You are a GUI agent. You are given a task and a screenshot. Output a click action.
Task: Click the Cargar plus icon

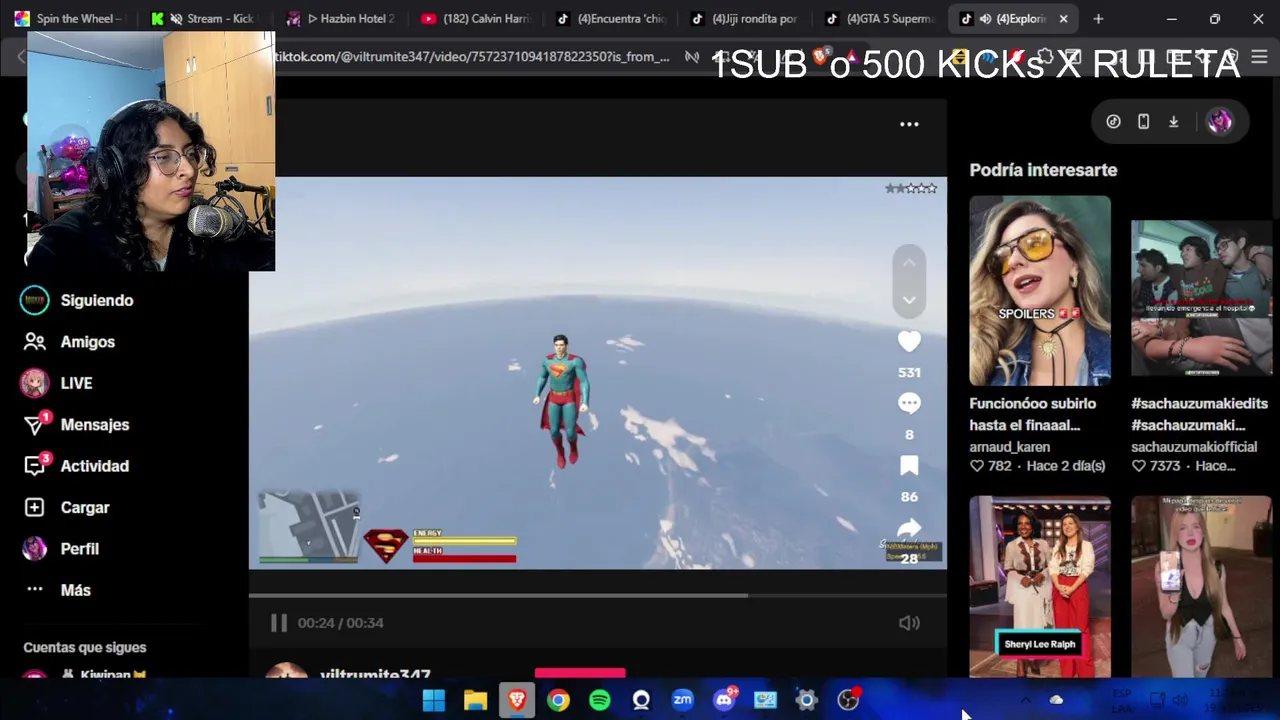pos(34,508)
